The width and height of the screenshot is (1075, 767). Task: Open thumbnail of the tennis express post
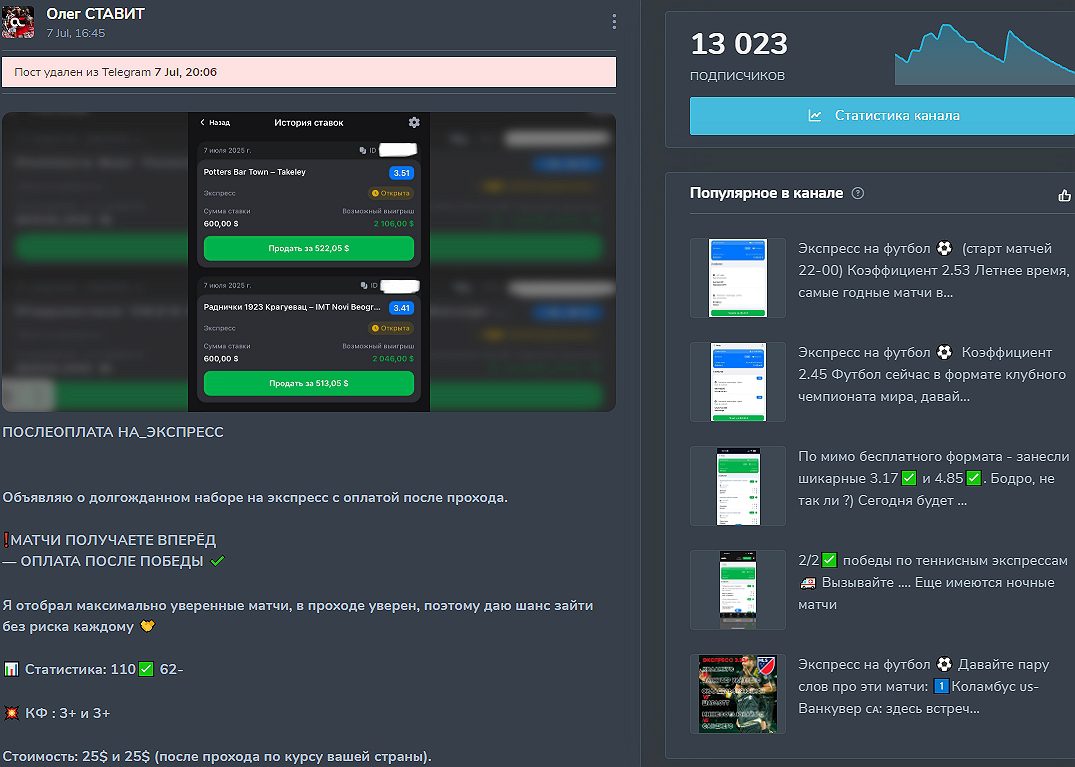[738, 590]
